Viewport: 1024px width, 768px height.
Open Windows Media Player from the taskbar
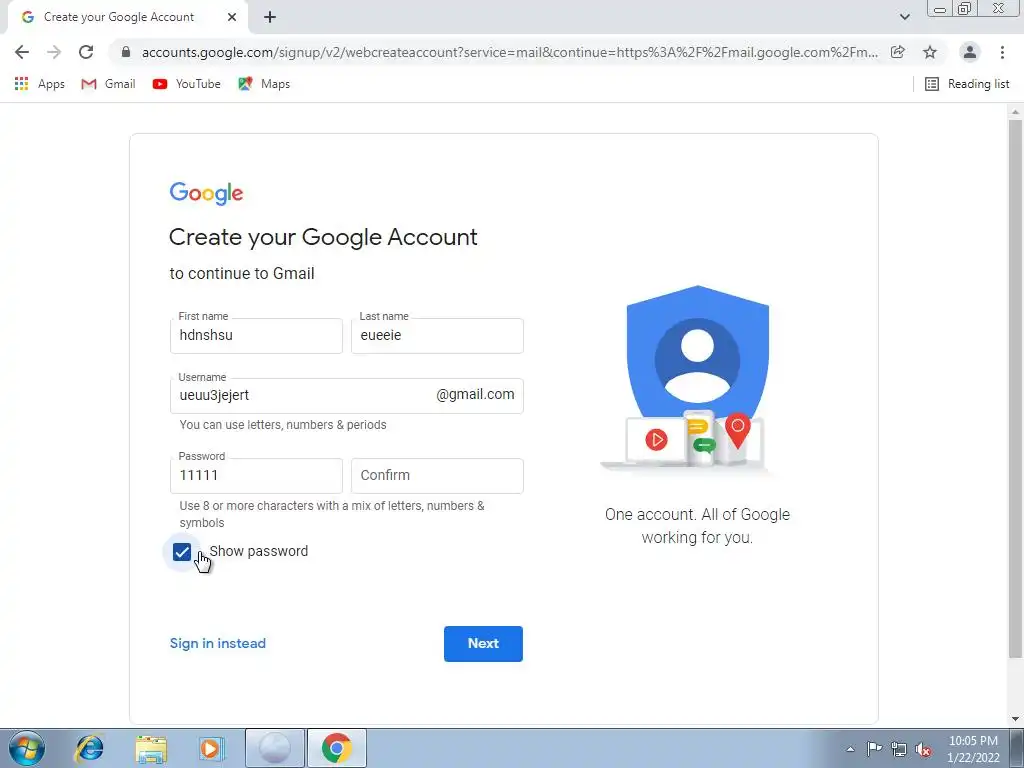(210, 748)
